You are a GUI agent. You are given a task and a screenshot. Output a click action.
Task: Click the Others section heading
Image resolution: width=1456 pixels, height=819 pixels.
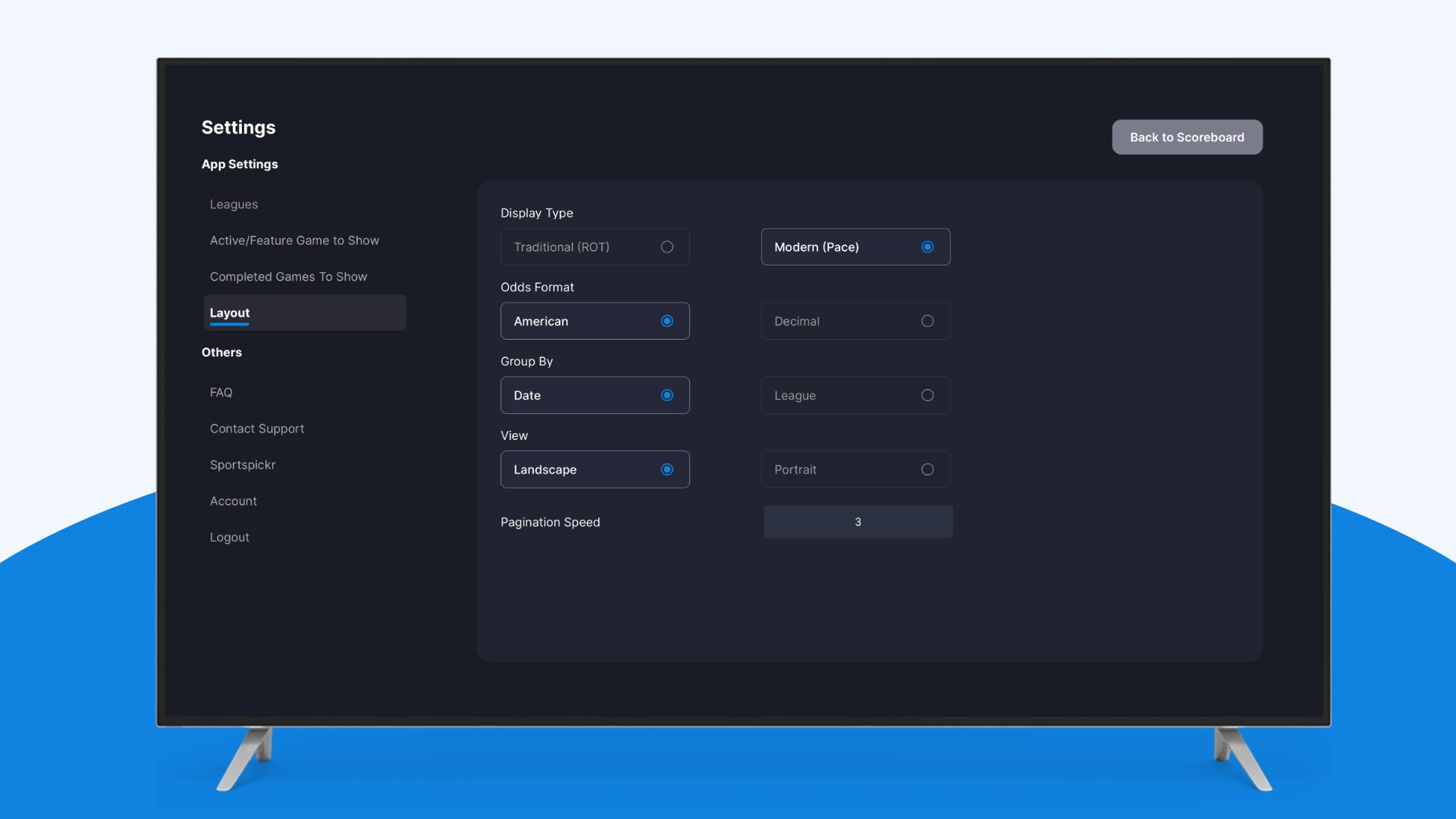(x=221, y=353)
